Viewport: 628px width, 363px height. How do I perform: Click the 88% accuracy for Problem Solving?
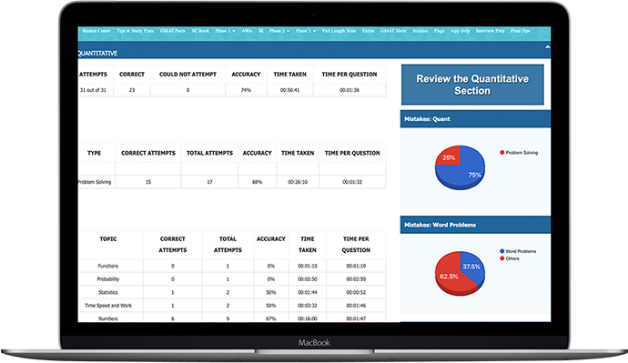pos(257,182)
